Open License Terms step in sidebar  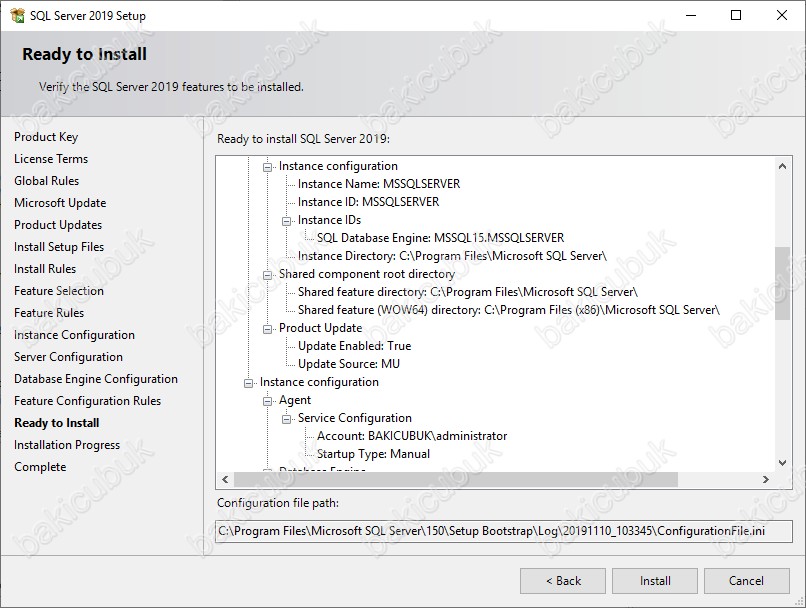[x=51, y=159]
